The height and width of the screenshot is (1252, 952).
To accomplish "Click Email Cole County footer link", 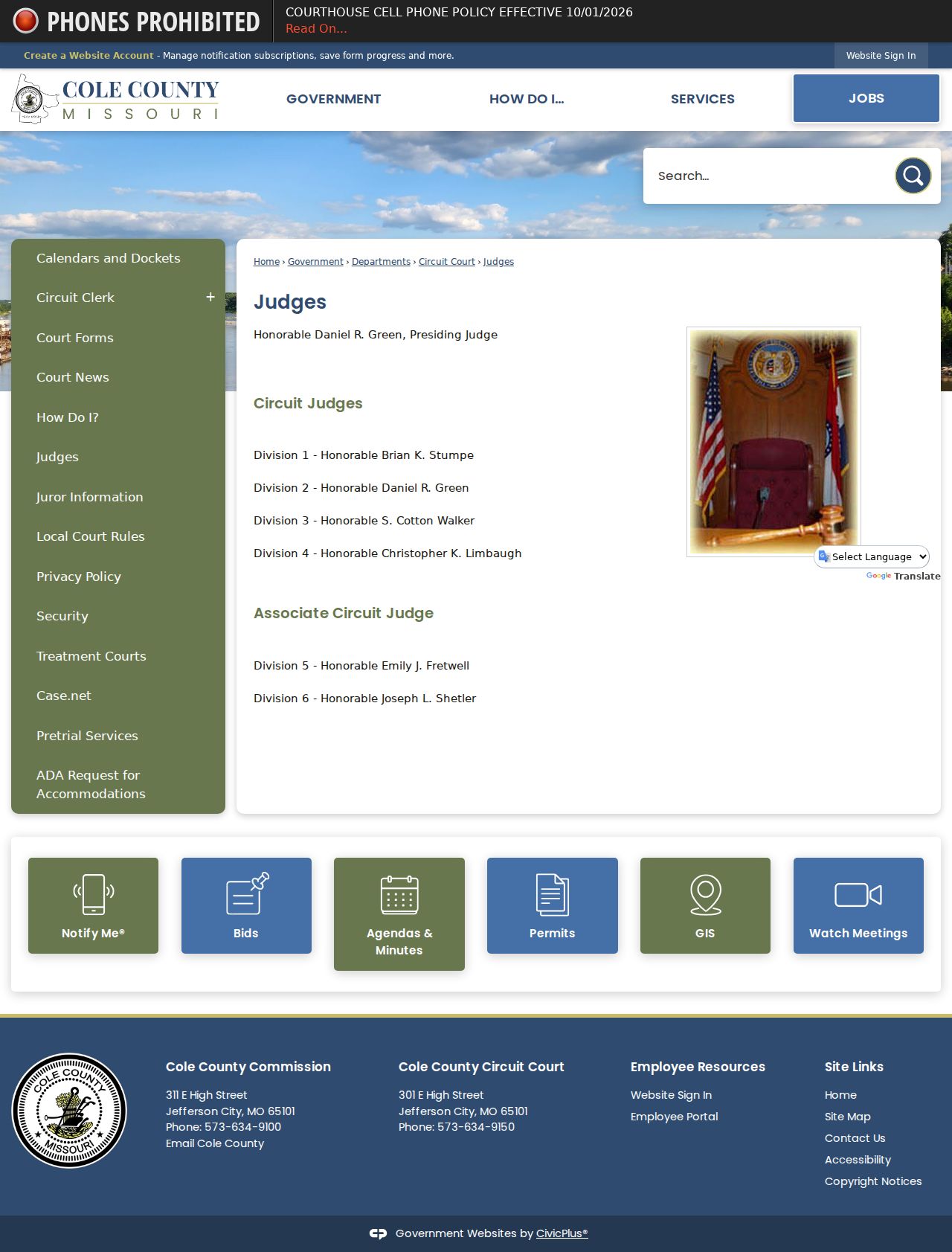I will pyautogui.click(x=215, y=1143).
